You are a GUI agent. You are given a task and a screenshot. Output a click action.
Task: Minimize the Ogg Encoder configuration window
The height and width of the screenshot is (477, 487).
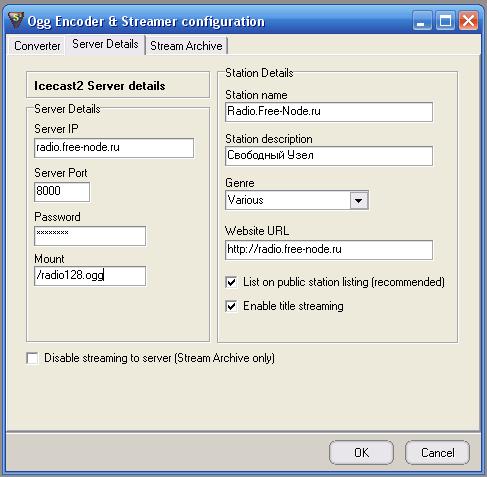point(422,21)
